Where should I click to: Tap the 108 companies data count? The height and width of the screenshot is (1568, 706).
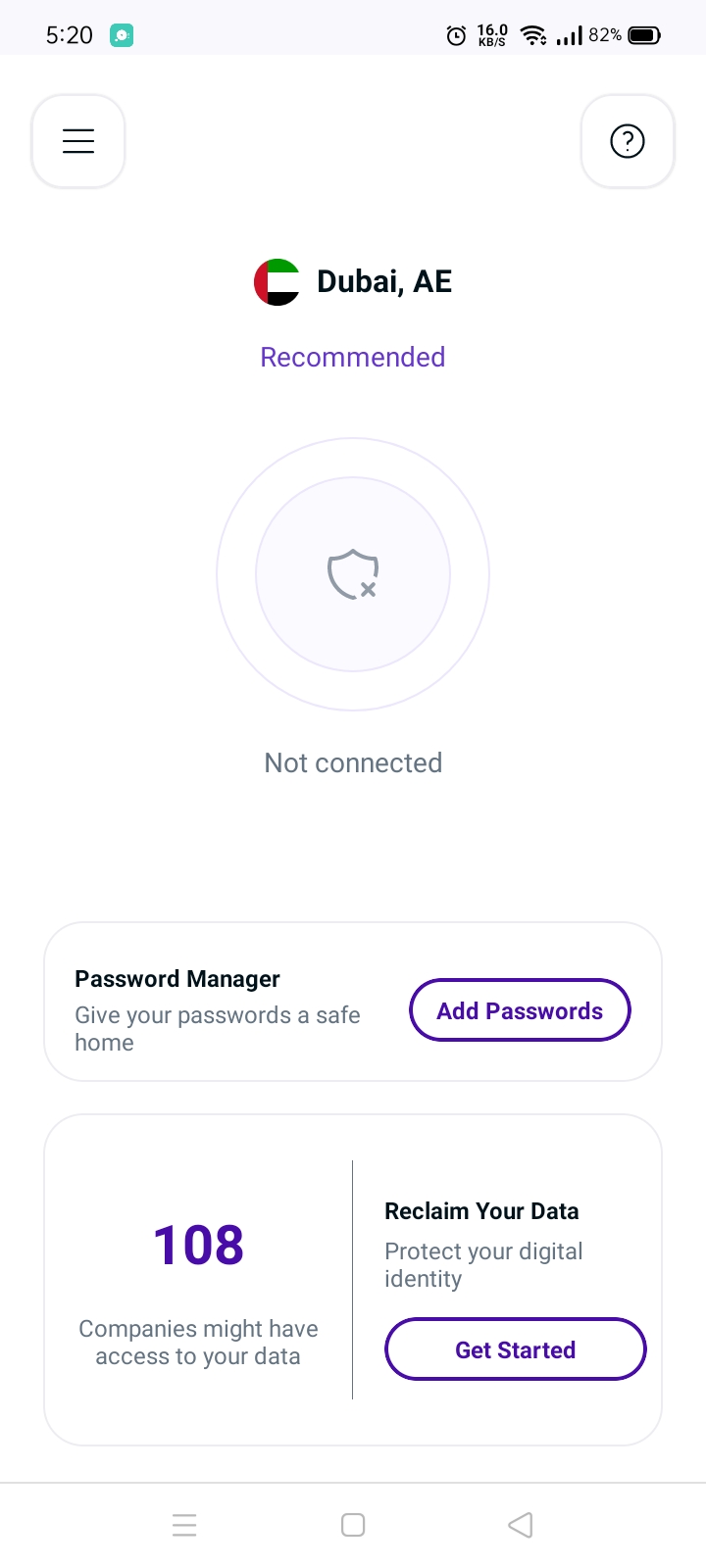(197, 1244)
